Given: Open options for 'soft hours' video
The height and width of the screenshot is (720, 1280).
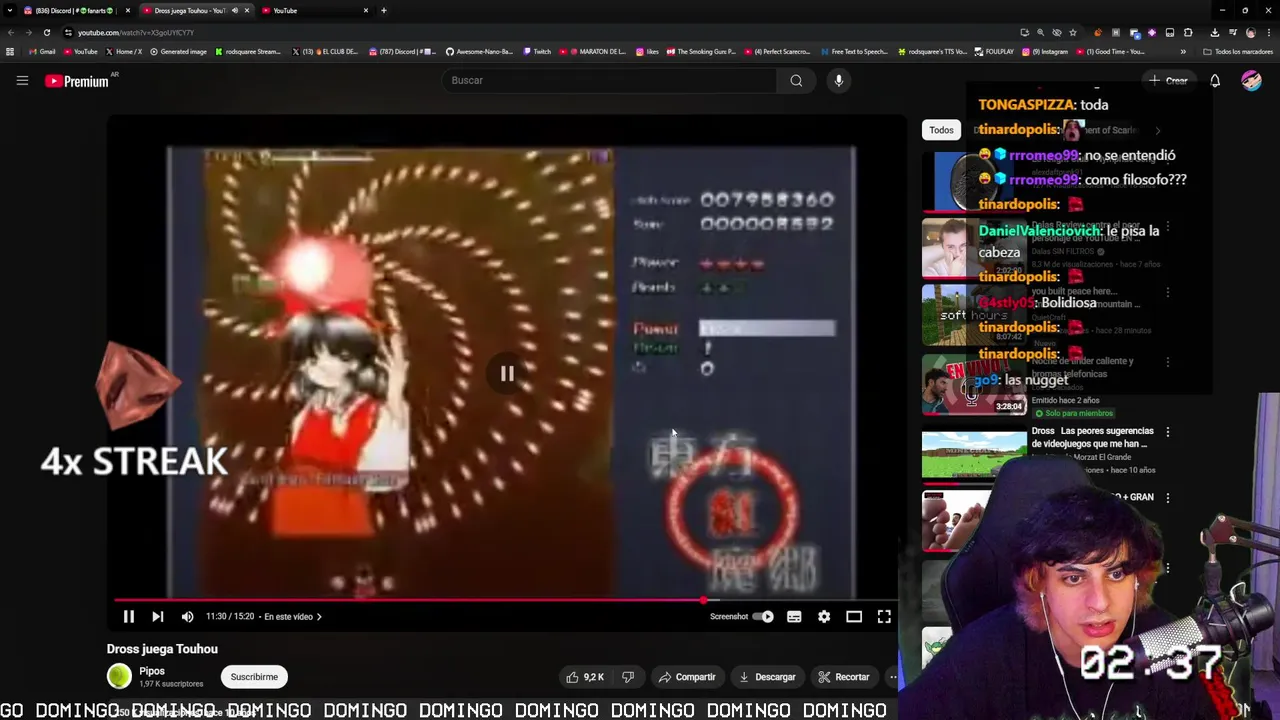Looking at the screenshot, I should pos(1168,293).
